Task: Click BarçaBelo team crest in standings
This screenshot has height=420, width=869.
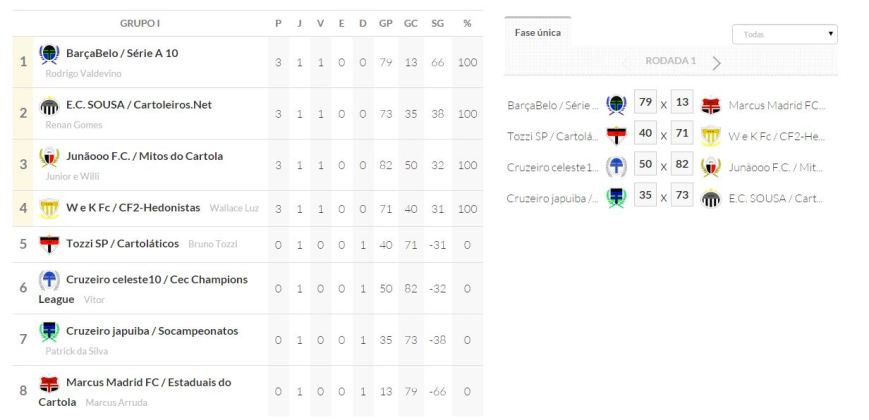Action: (49, 53)
